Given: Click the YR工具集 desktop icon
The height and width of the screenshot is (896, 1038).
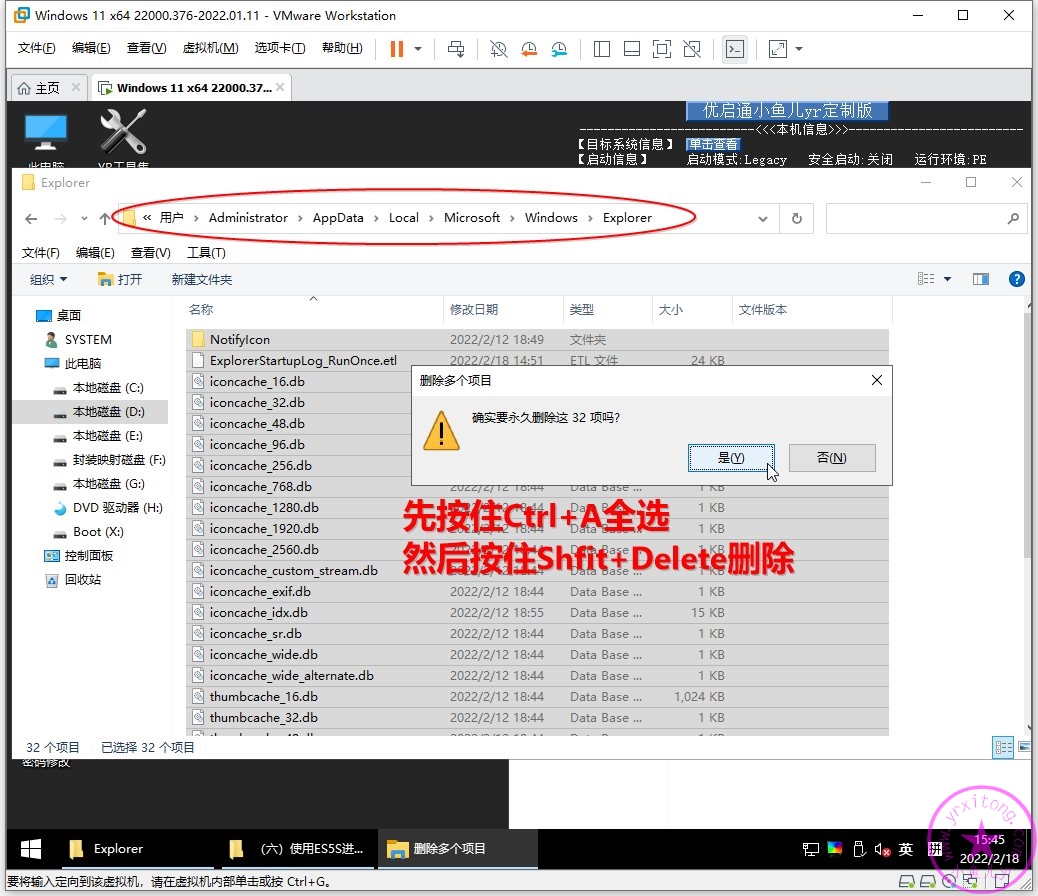Looking at the screenshot, I should [x=123, y=139].
